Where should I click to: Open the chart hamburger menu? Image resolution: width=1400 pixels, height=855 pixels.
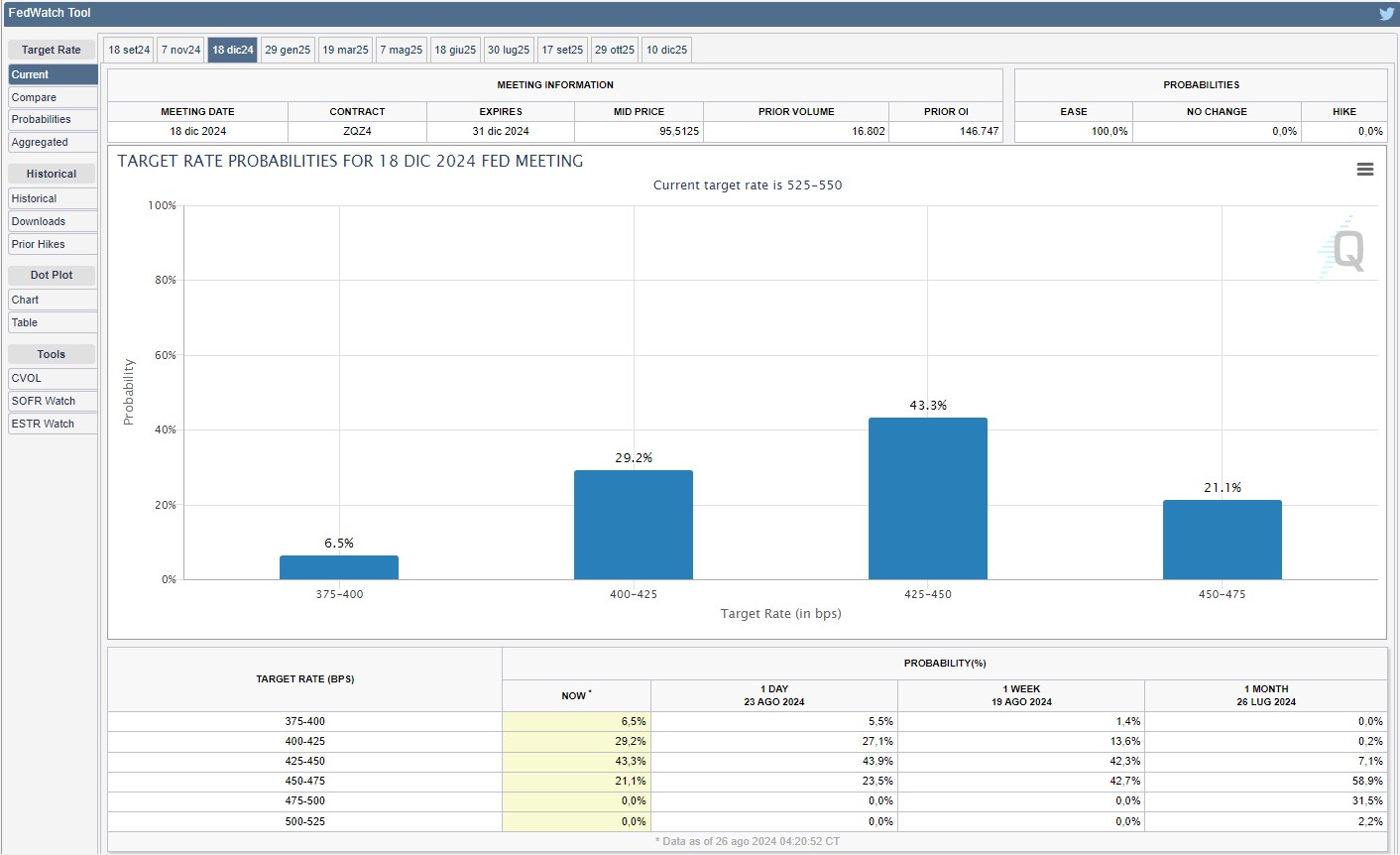pyautogui.click(x=1365, y=170)
